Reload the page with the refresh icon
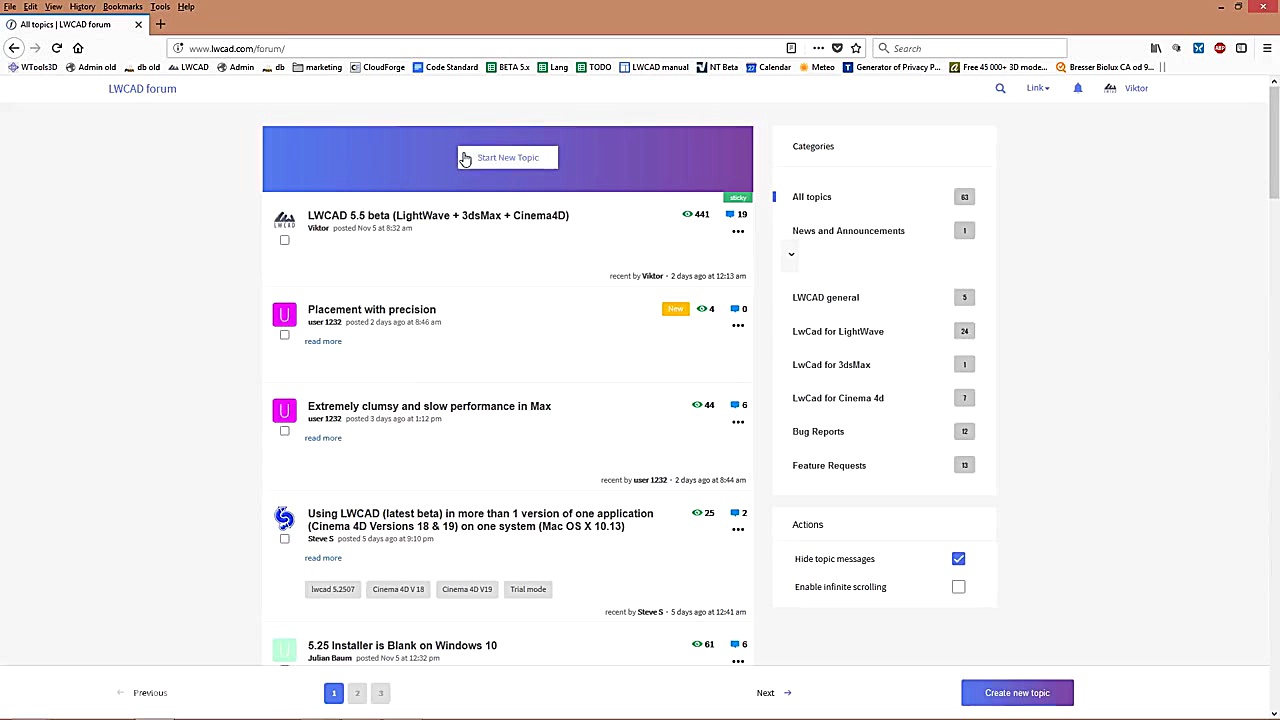1280x720 pixels. (56, 48)
